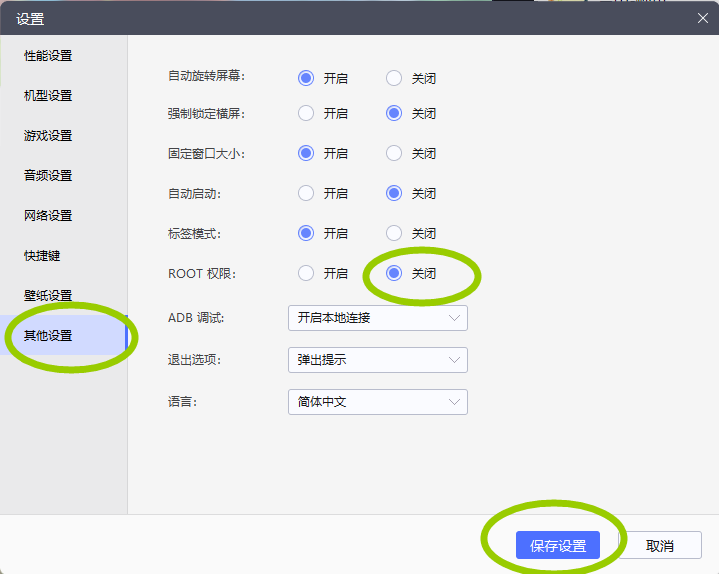The width and height of the screenshot is (719, 574).
Task: Select 关闭 for 标签模式
Action: pos(394,234)
